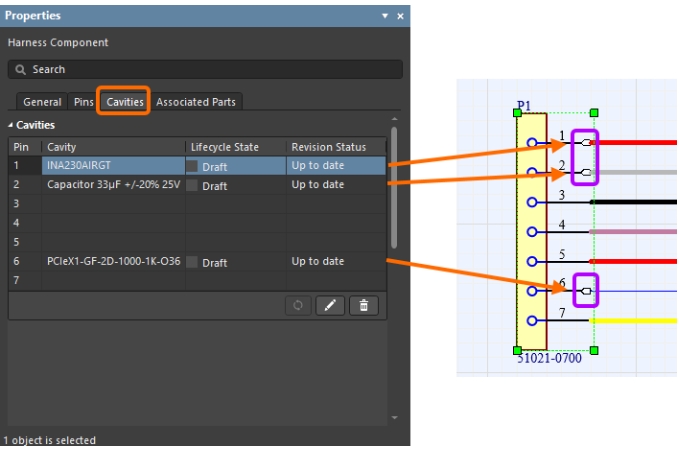Viewport: 679px width, 449px height.
Task: Click Draft state in the PCIeX1 row
Action: (214, 263)
